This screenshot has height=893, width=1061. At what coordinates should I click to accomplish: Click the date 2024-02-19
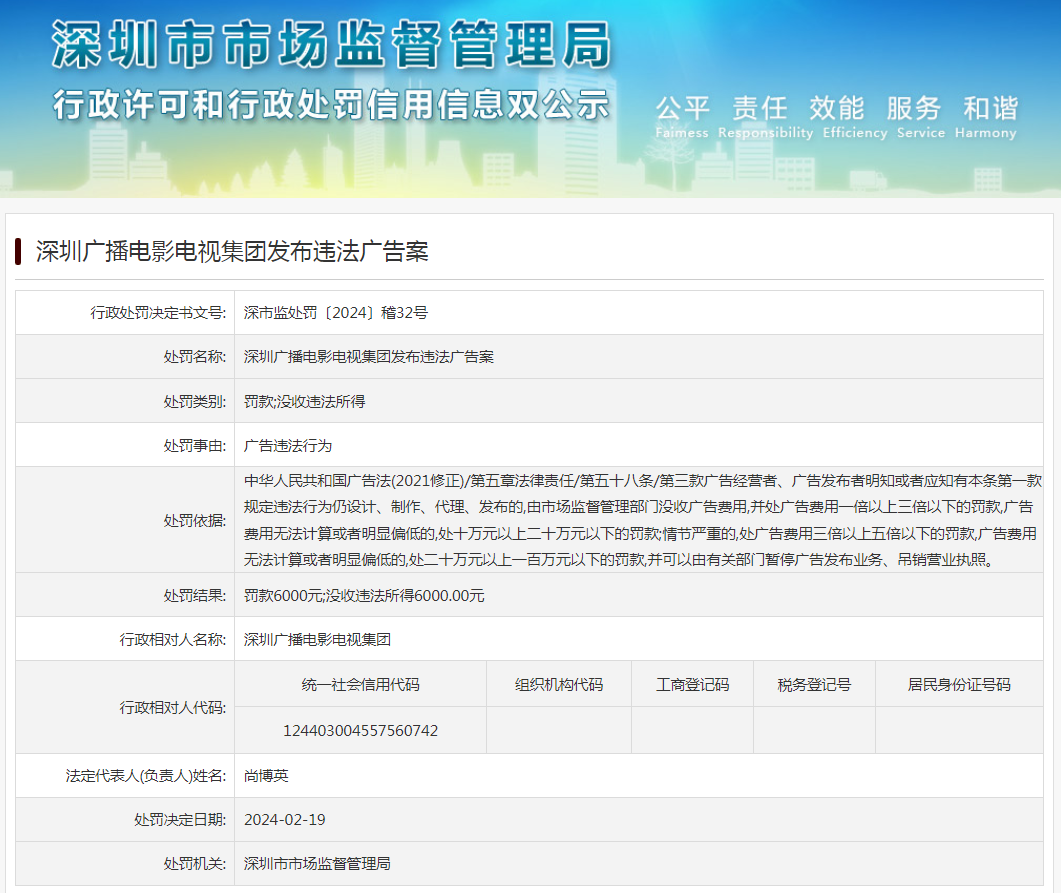pos(285,819)
